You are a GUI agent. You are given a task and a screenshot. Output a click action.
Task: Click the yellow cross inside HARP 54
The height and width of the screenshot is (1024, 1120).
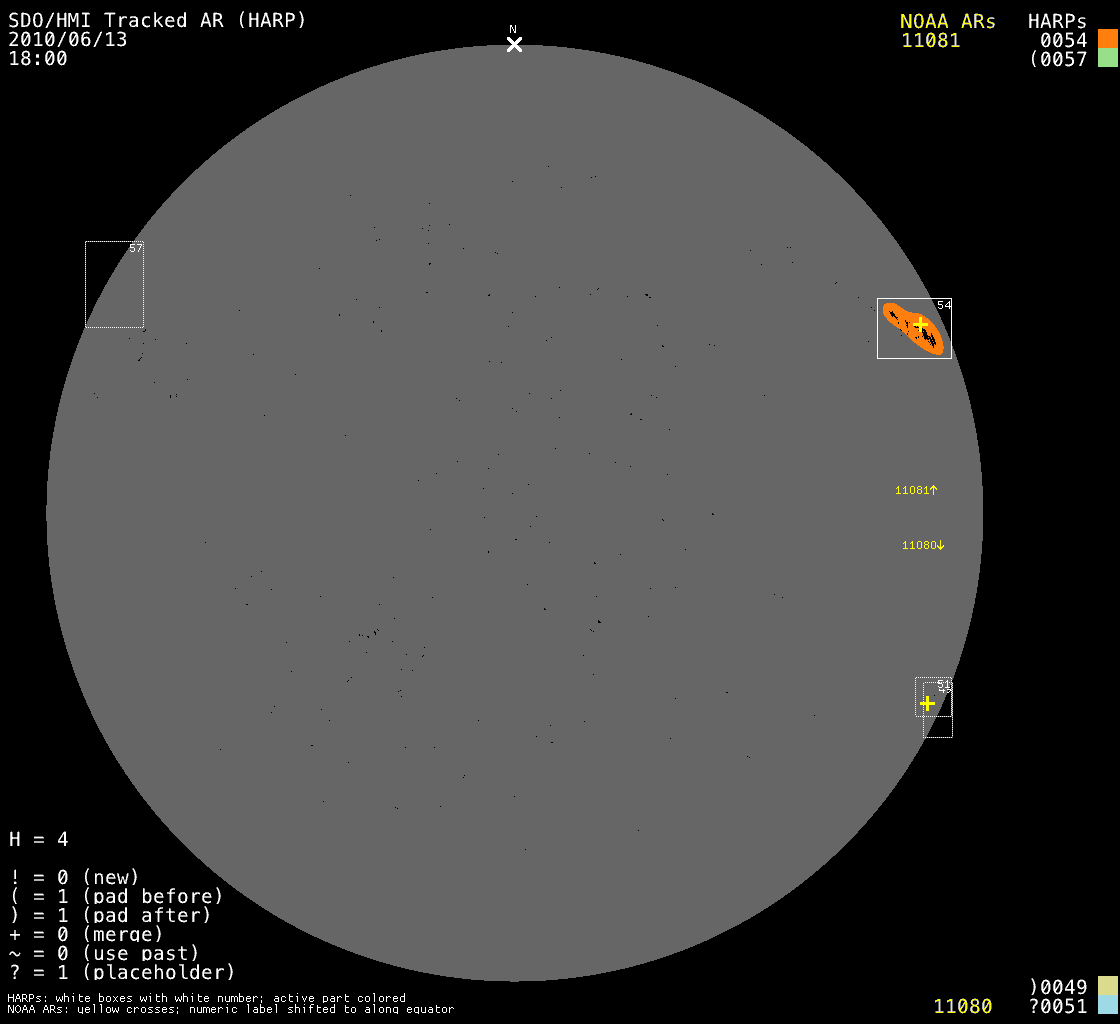[921, 323]
